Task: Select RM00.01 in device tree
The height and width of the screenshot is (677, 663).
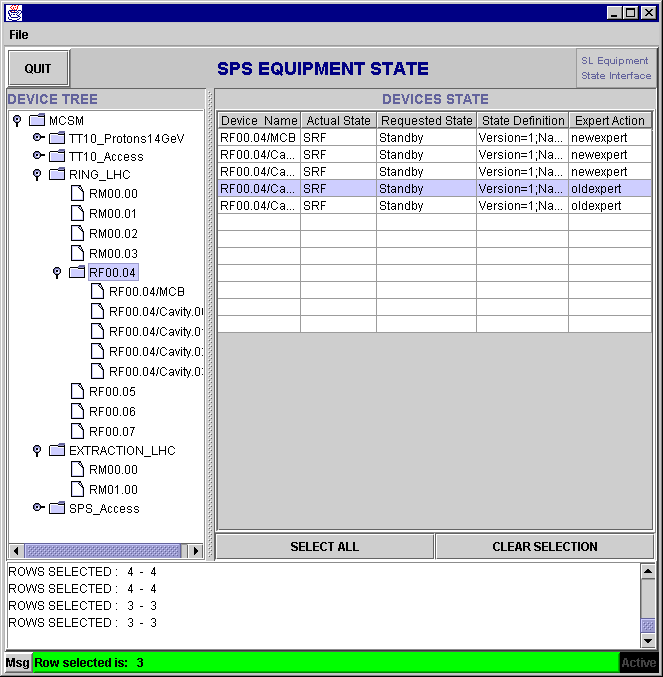Action: (x=113, y=213)
